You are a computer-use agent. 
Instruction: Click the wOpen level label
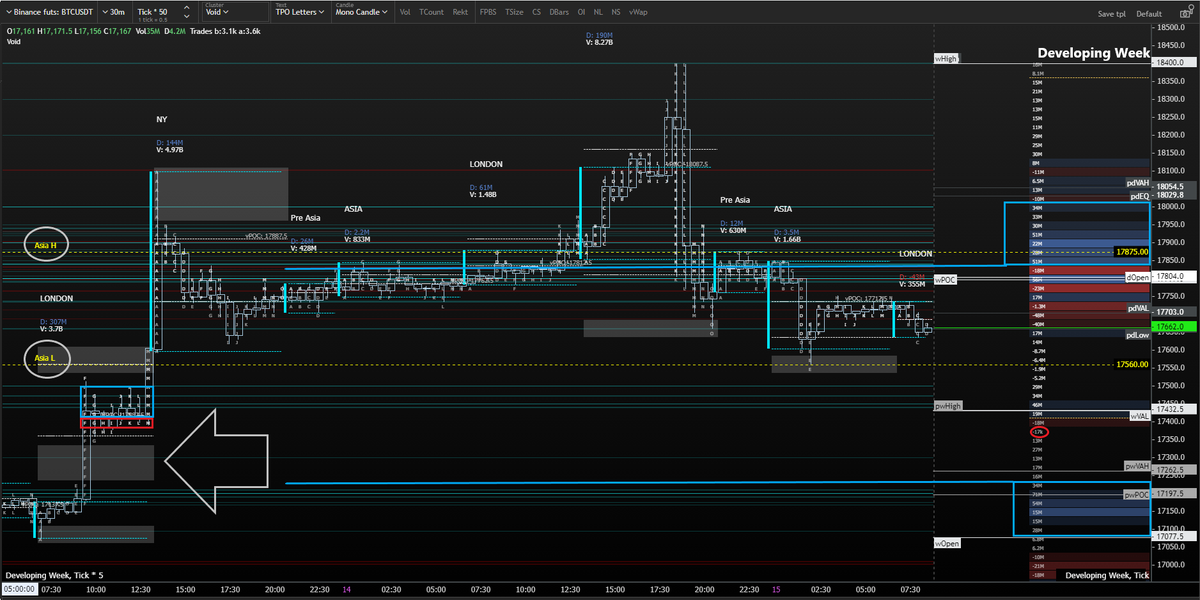point(947,542)
